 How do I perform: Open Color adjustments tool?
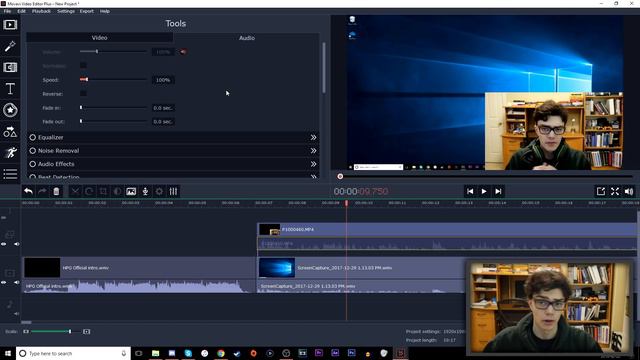117,191
